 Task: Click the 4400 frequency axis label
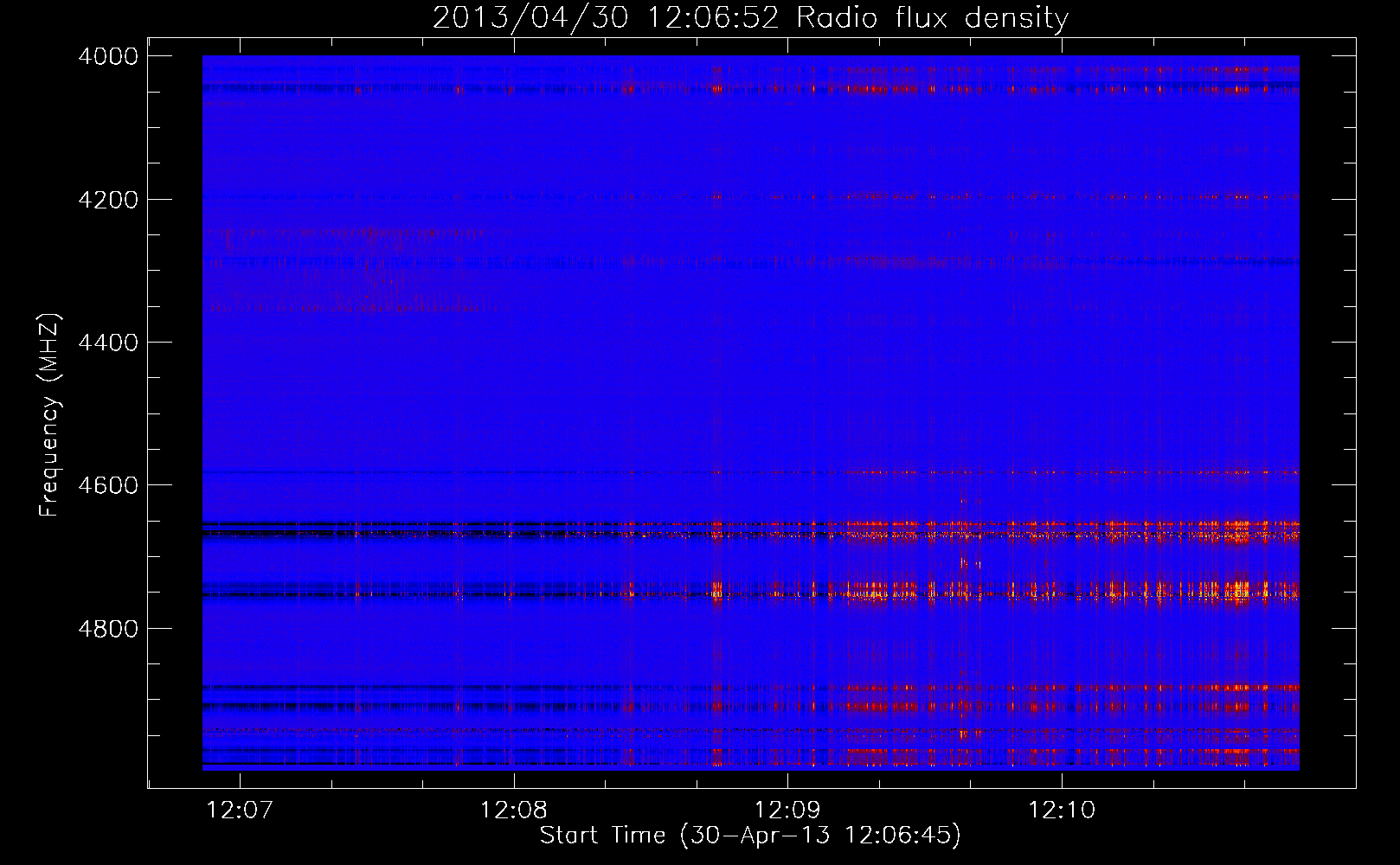tap(108, 343)
